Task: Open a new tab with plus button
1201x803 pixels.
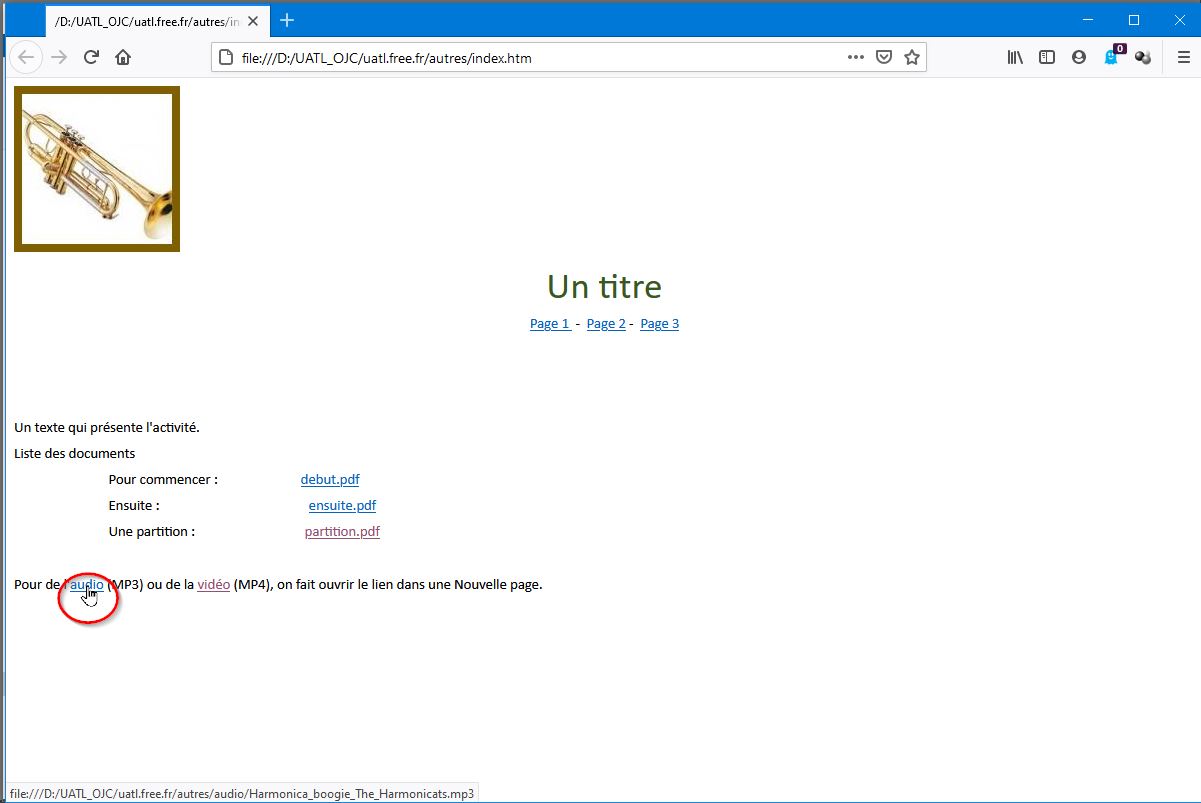Action: coord(287,20)
